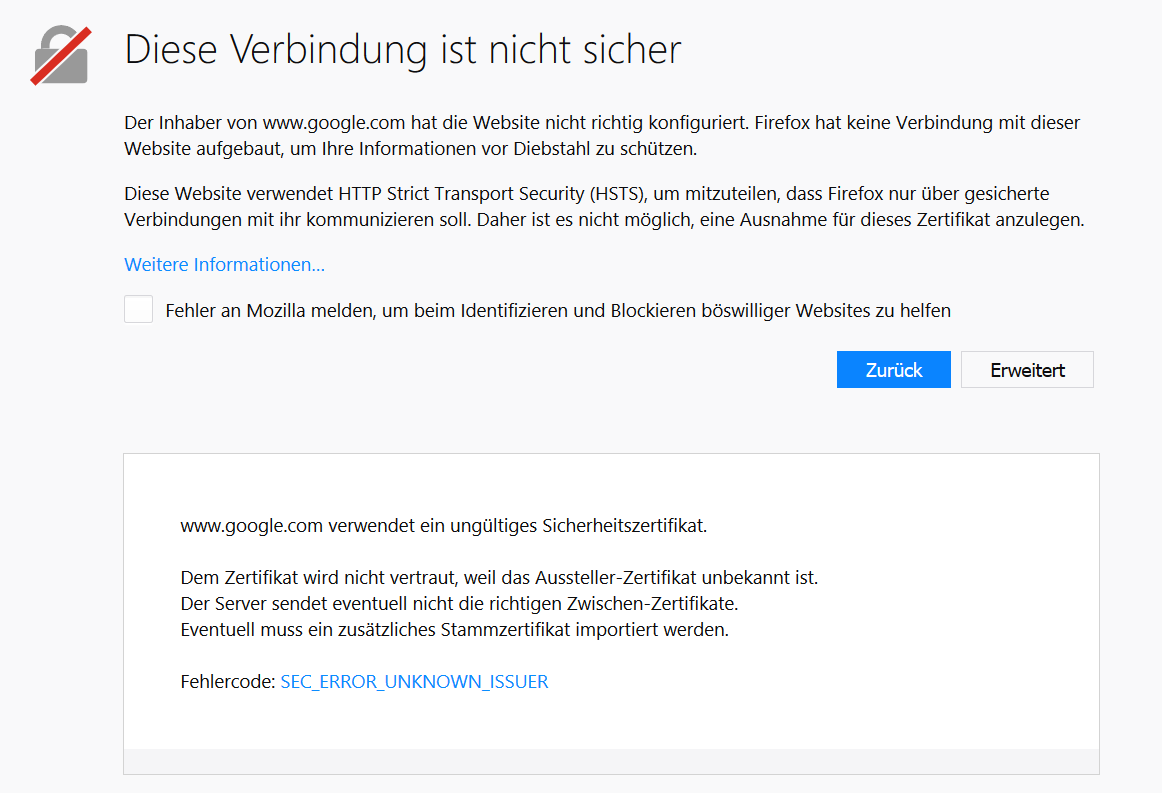The height and width of the screenshot is (793, 1162).
Task: Click the '(HSTS)' abbreviation in the explanation
Action: pyautogui.click(x=614, y=194)
